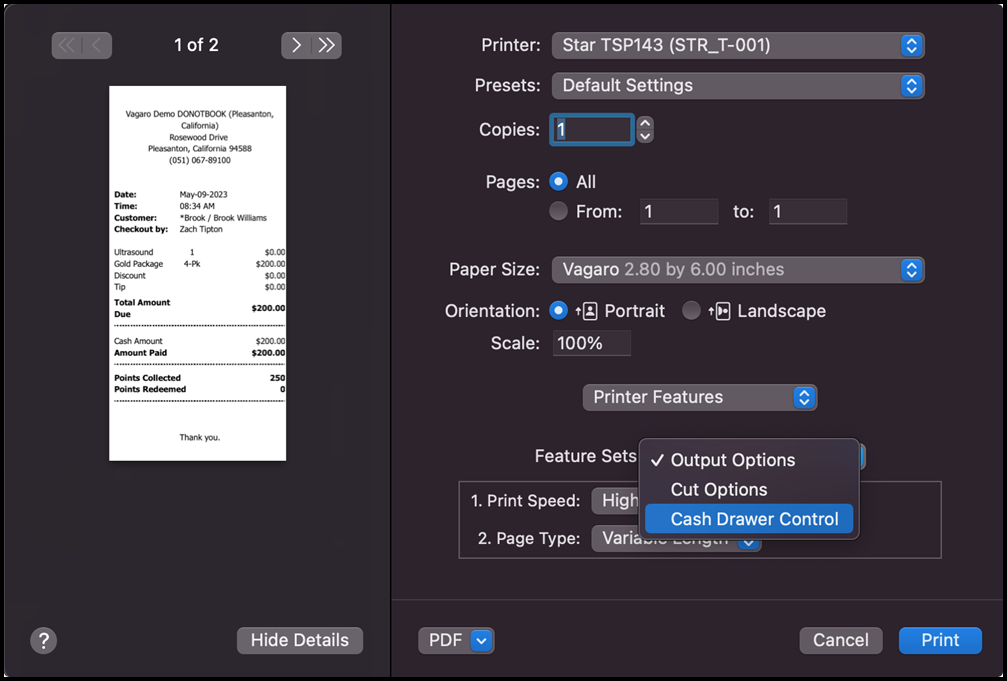Screen dimensions: 1007x681
Task: Click the landscape orientation icon
Action: (719, 311)
